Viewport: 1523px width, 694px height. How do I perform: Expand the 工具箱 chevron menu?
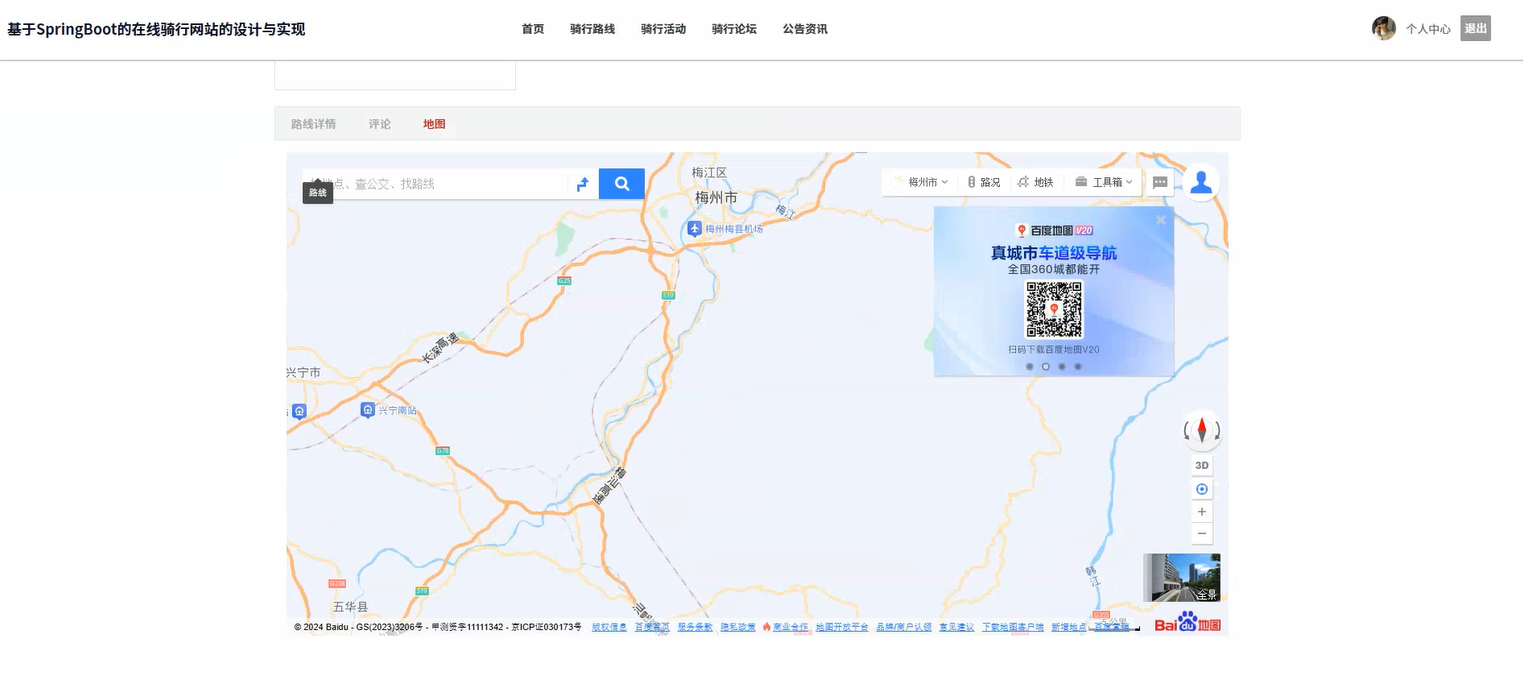1128,182
